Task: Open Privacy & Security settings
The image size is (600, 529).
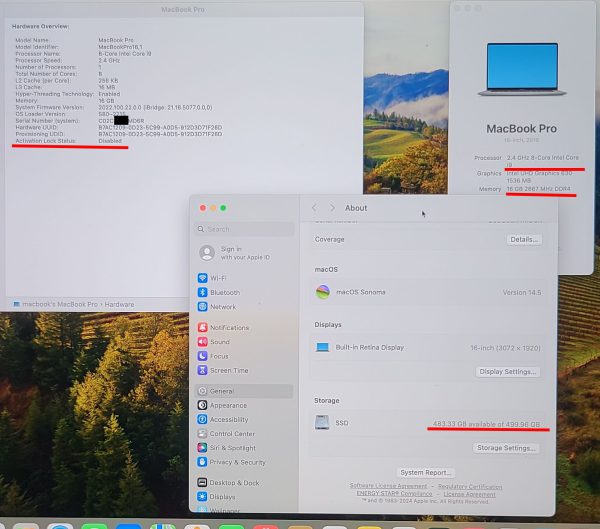Action: coord(237,462)
